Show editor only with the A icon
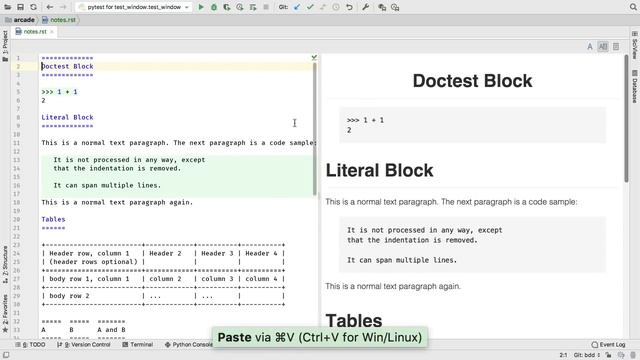The width and height of the screenshot is (640, 360). [x=590, y=47]
